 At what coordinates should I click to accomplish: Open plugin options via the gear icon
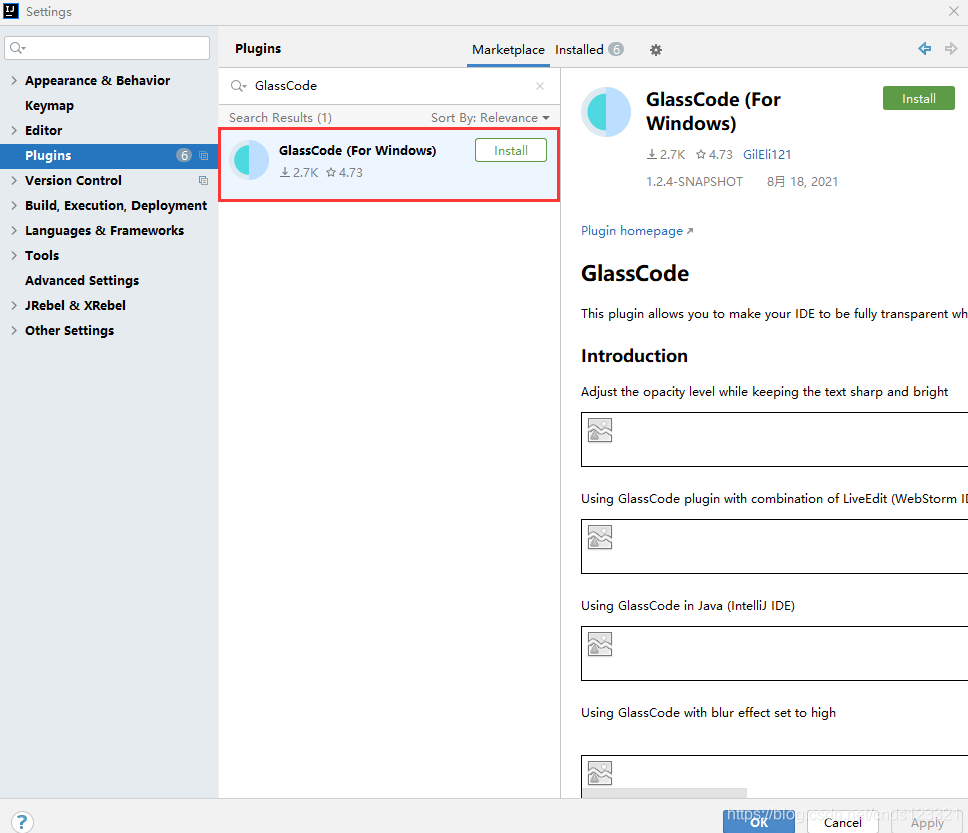pos(656,49)
